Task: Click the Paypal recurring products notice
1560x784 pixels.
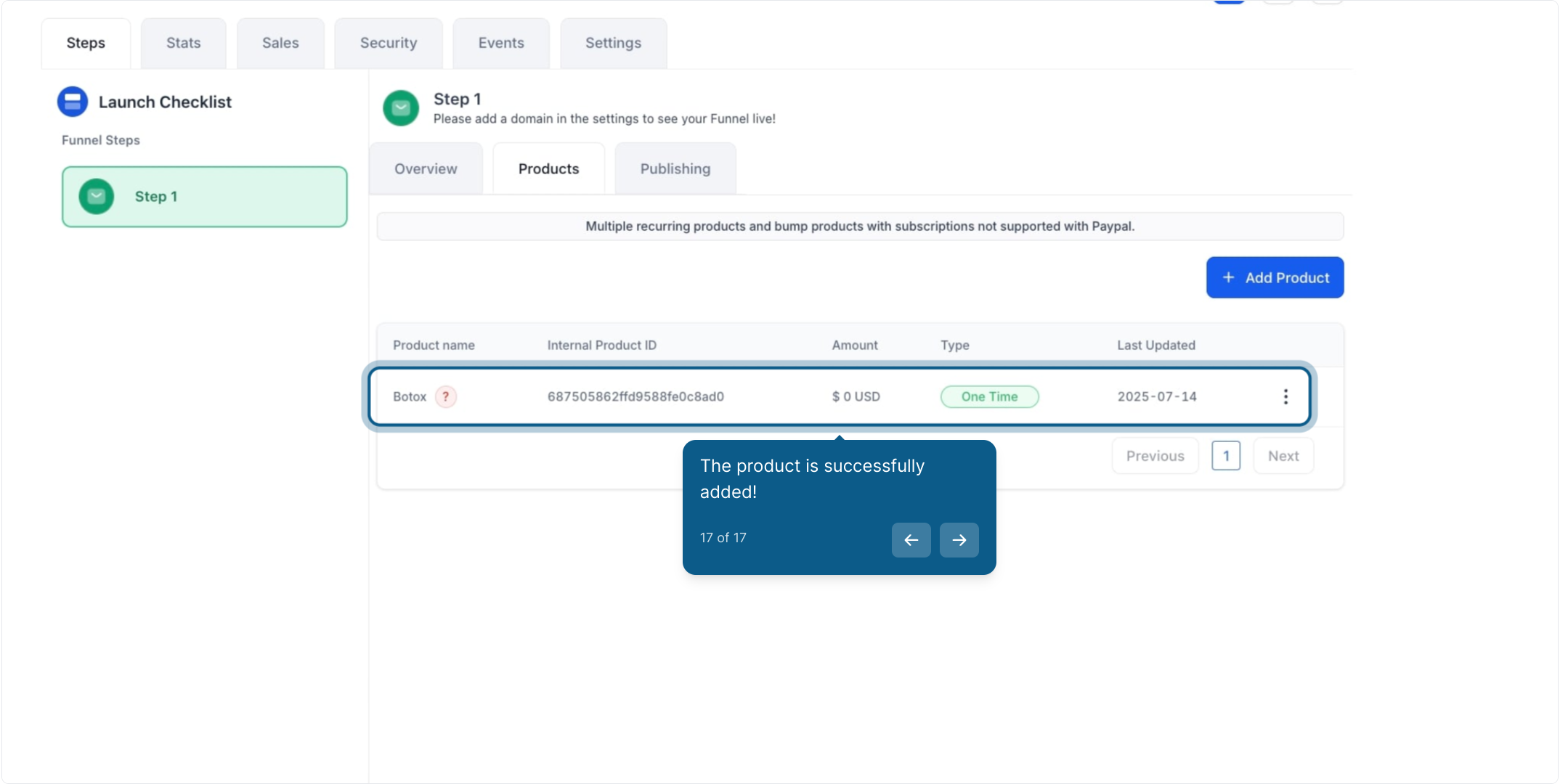Action: coord(860,226)
